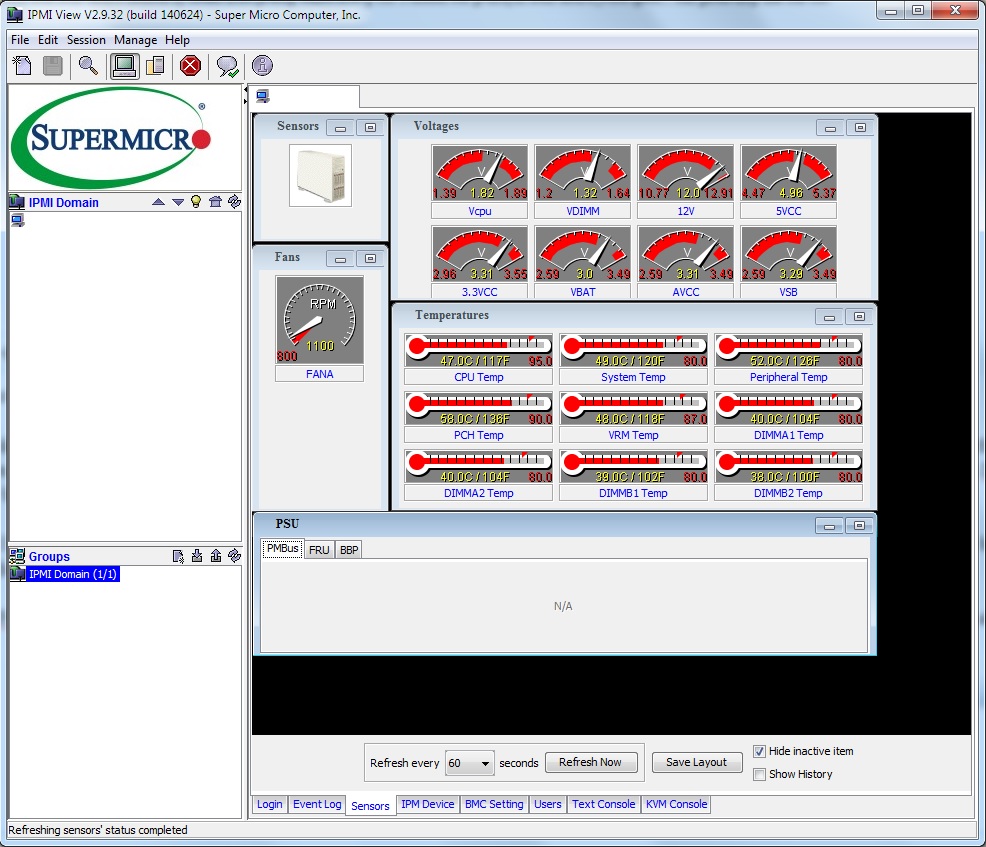Screen dimensions: 986x847
Task: Click up triangle arrow in IPMI Domain header
Action: 158,202
